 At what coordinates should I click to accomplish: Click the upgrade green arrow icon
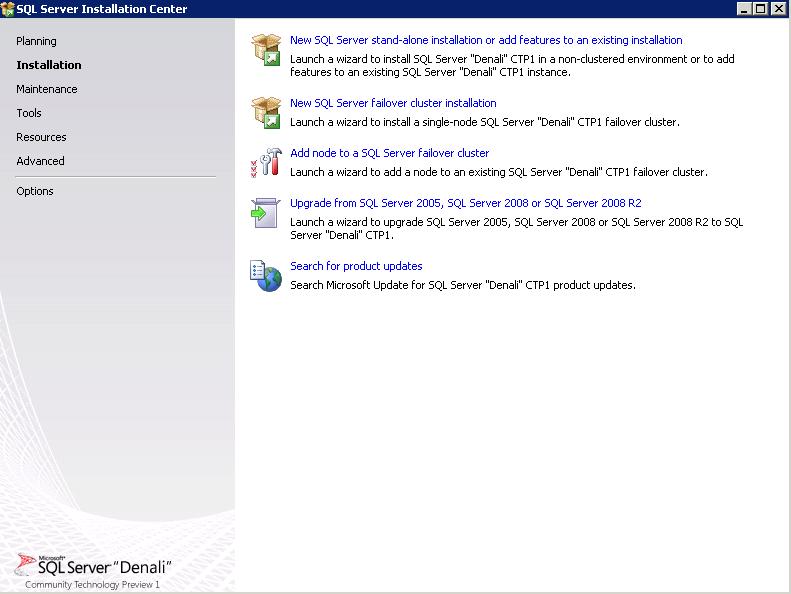coord(265,213)
